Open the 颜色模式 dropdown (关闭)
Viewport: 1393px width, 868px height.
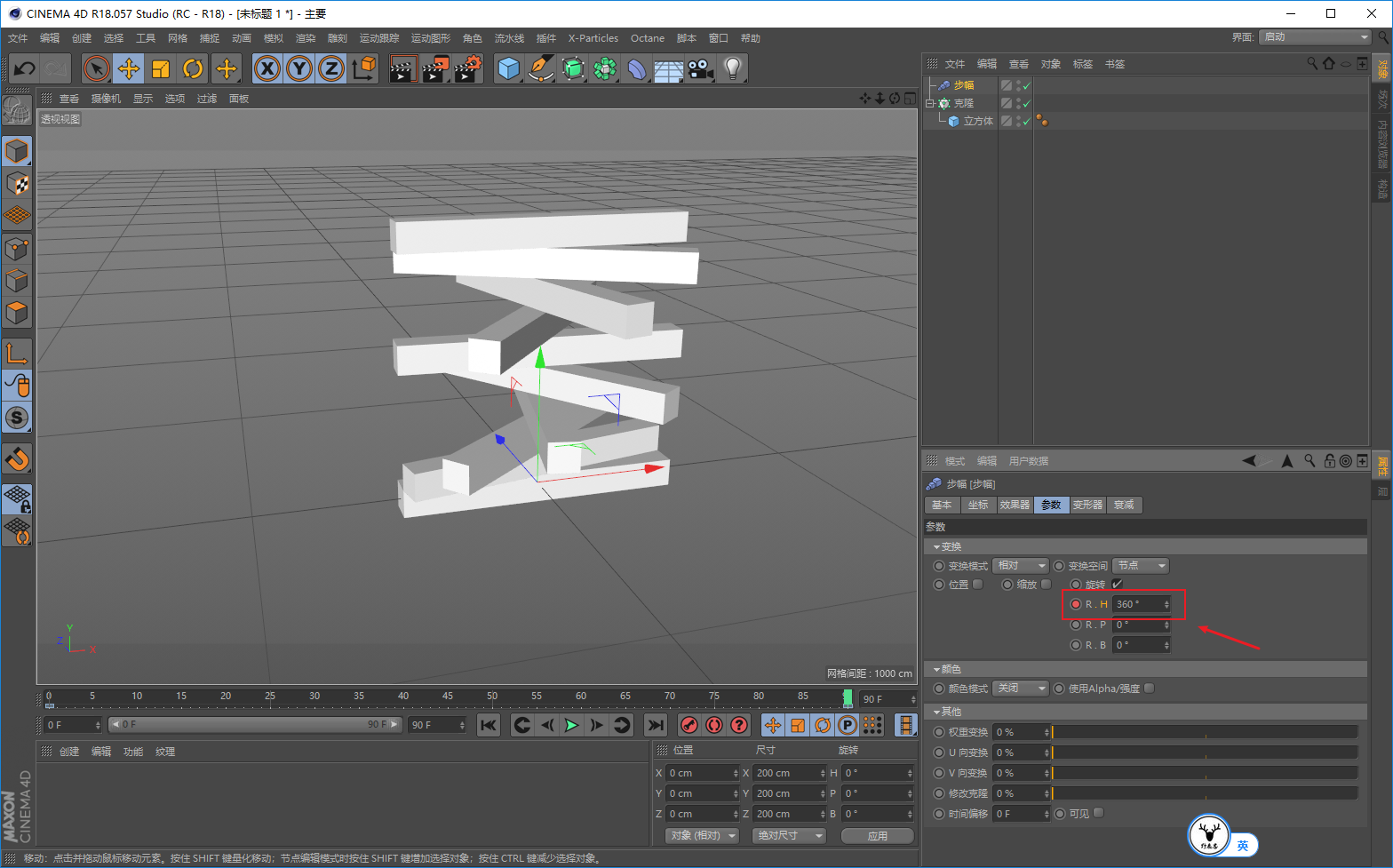coord(1021,689)
